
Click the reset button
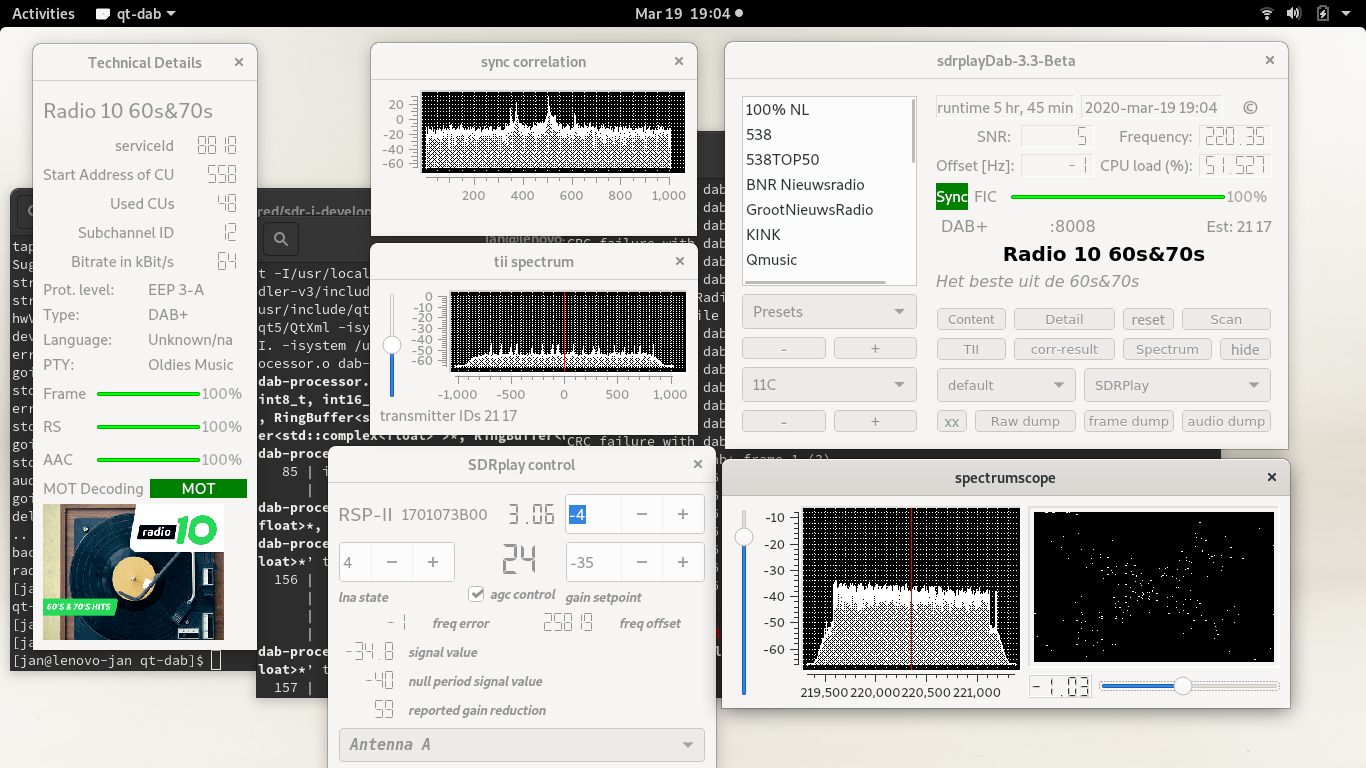click(1148, 319)
